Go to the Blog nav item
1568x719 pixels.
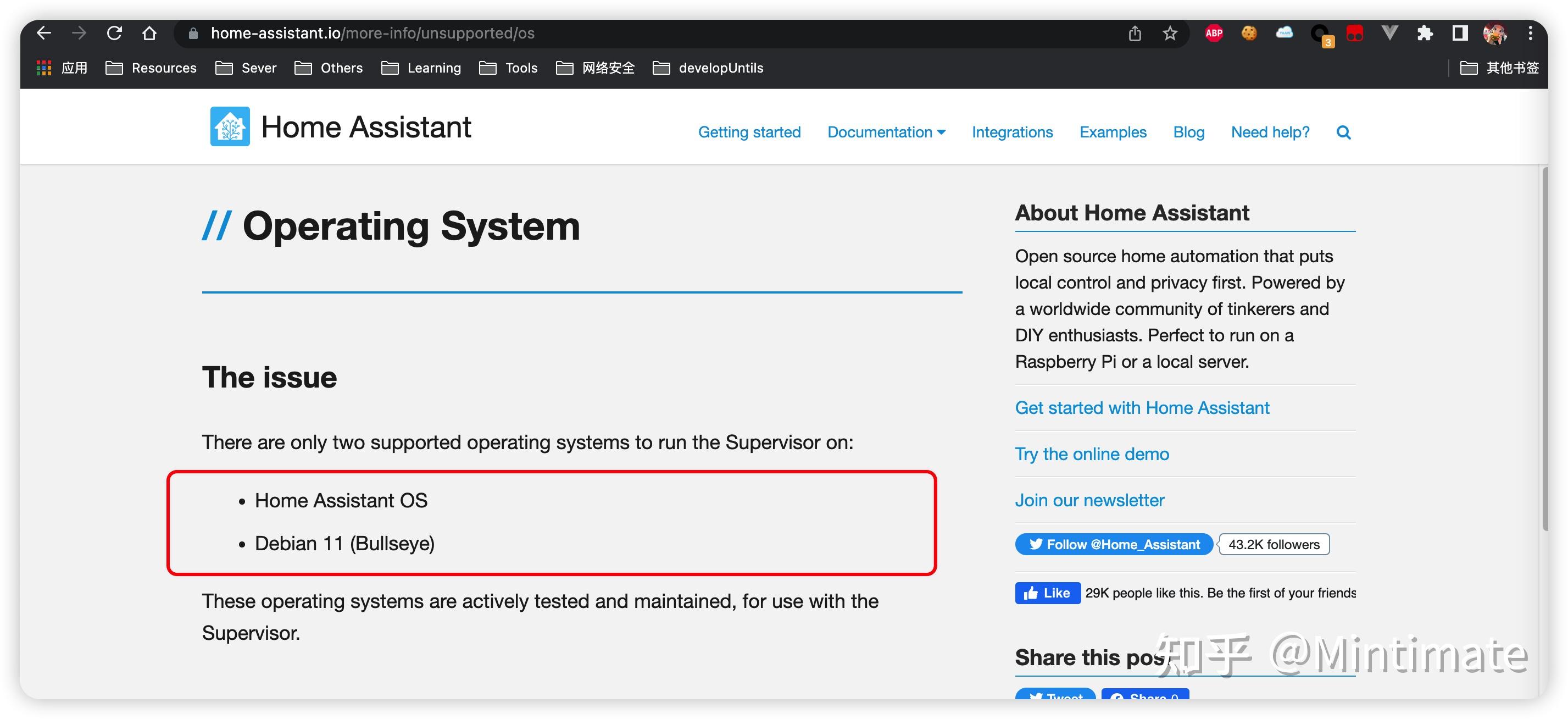1188,132
